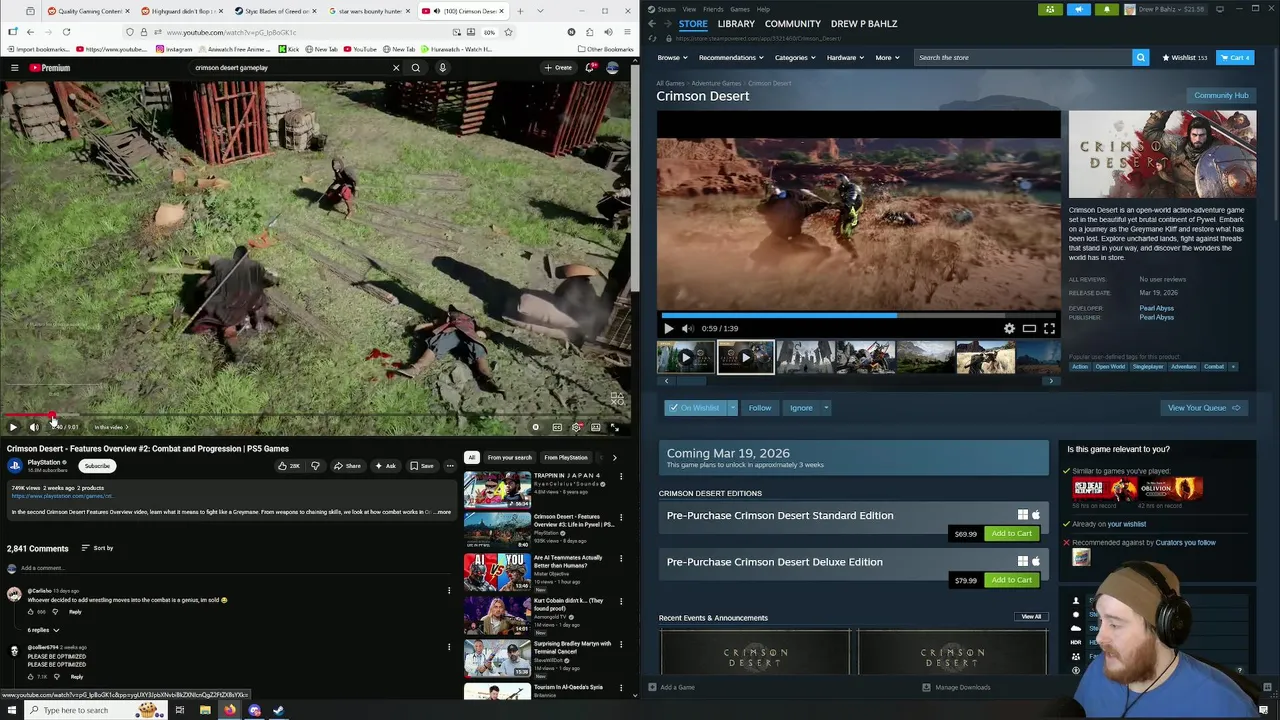The width and height of the screenshot is (1280, 720).
Task: Clear the YouTube search box text
Action: tap(396, 68)
